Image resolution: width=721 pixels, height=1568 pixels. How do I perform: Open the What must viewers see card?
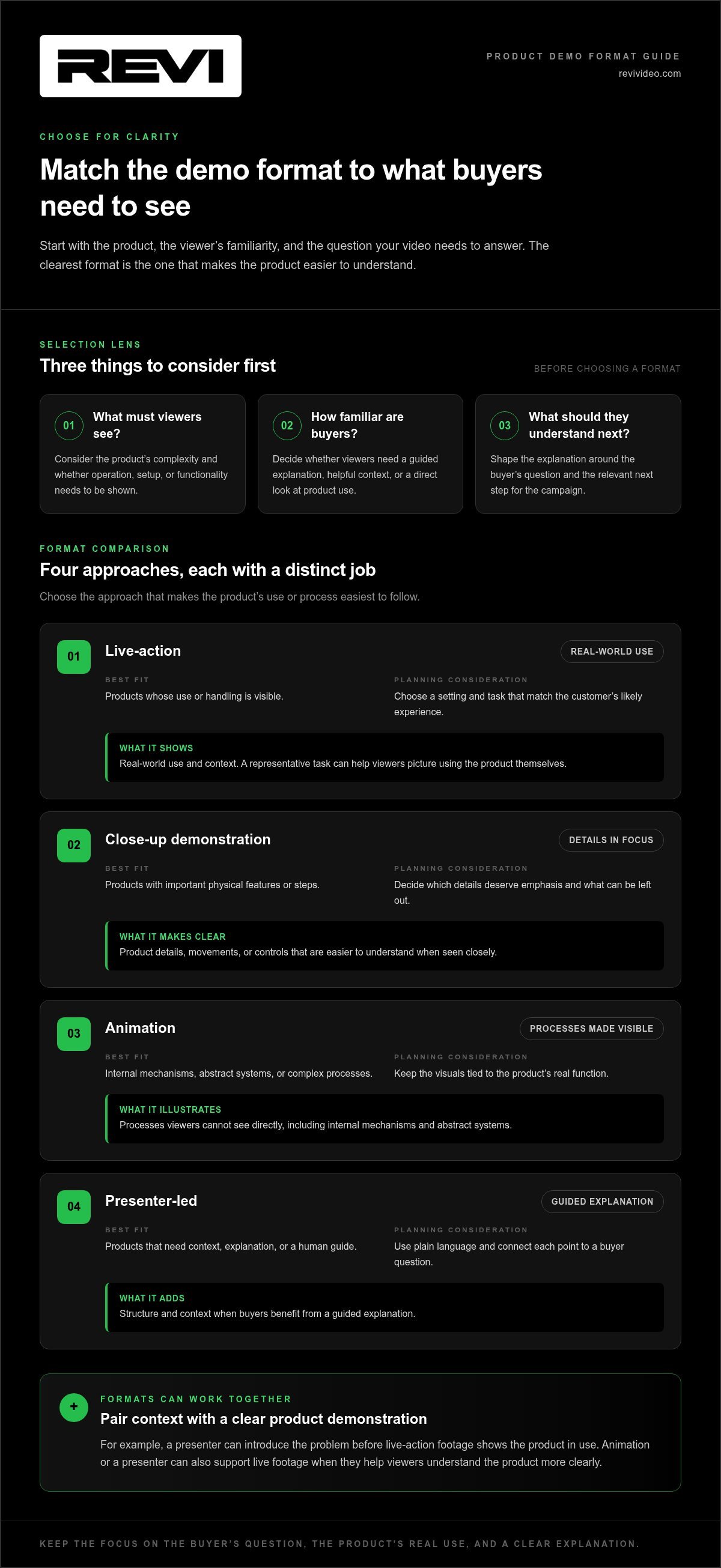pyautogui.click(x=142, y=454)
